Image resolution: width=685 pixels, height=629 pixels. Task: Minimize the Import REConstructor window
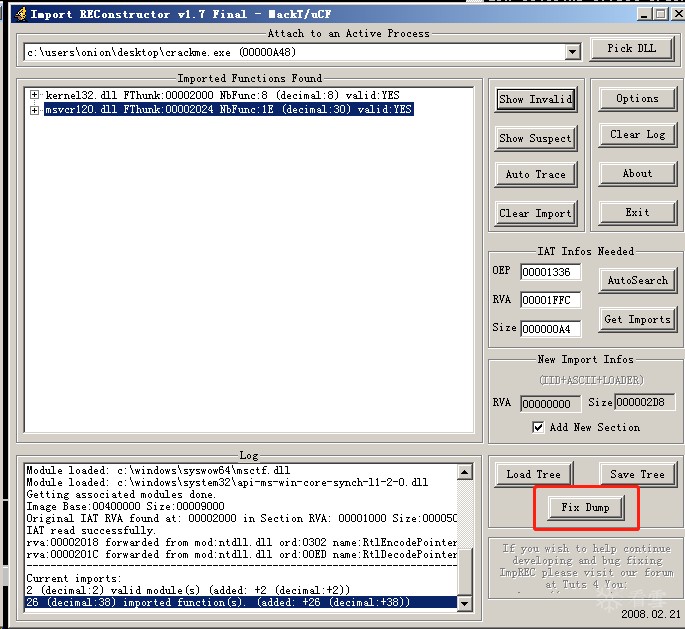point(645,14)
